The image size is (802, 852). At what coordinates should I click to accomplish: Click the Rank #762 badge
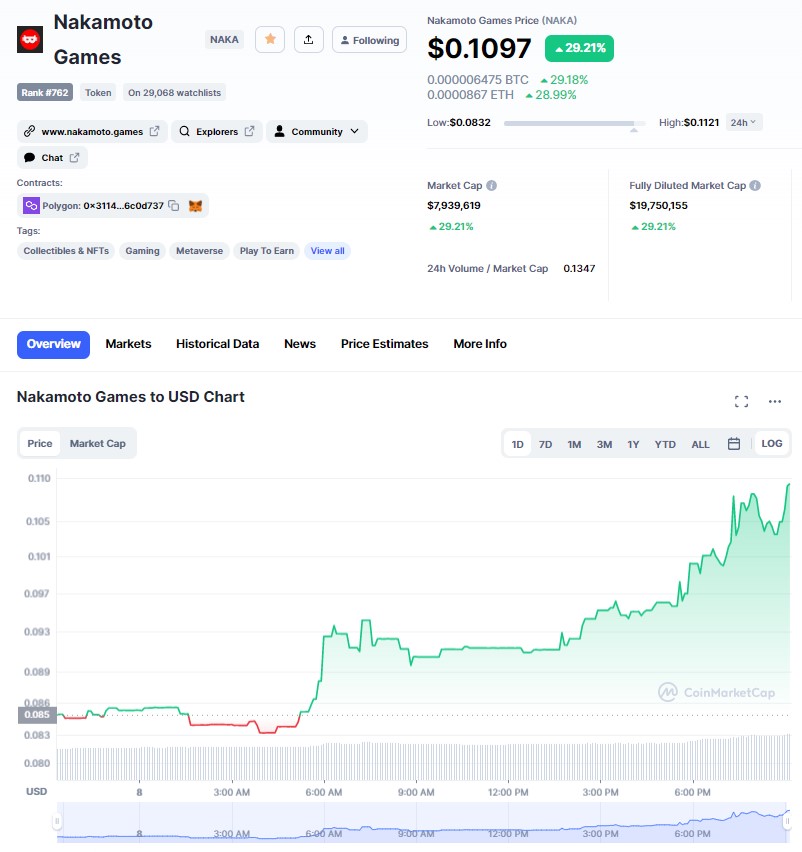tap(45, 92)
